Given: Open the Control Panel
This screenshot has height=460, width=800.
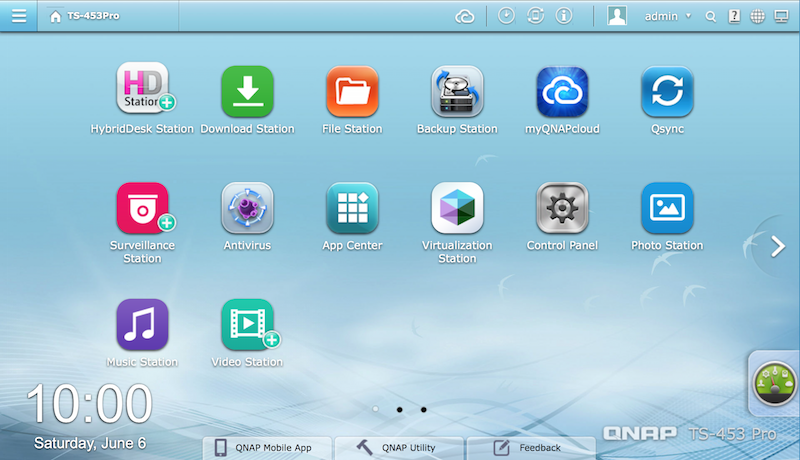Looking at the screenshot, I should tap(562, 208).
